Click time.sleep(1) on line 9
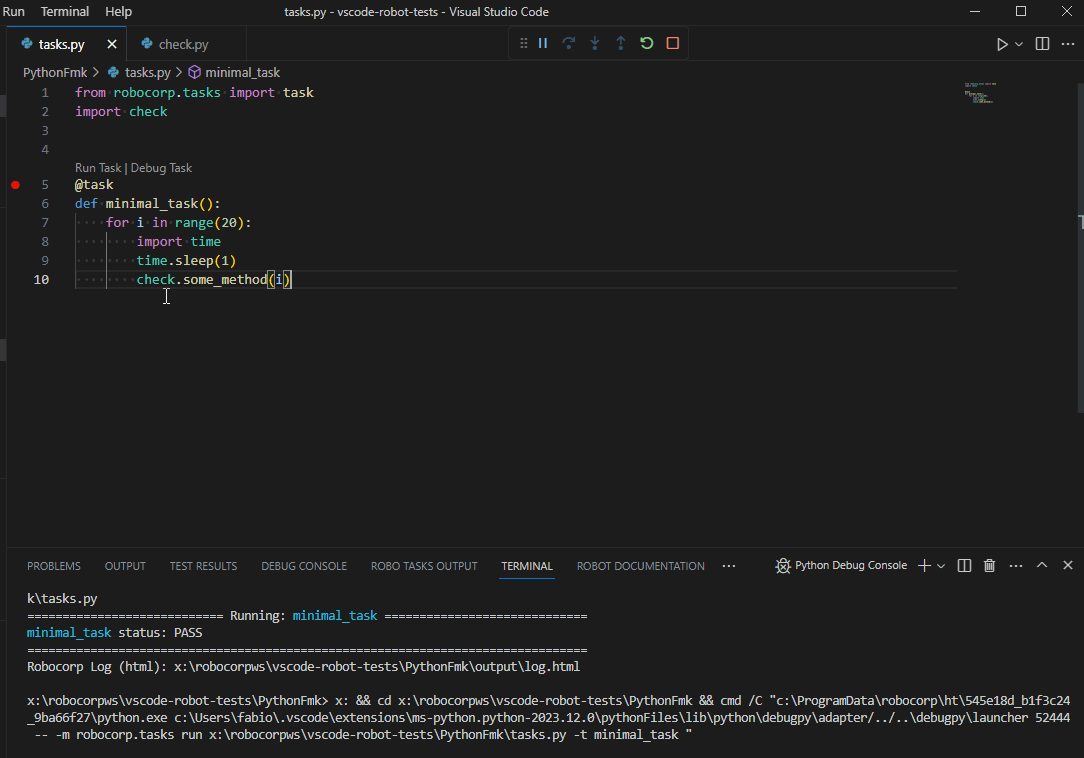1084x758 pixels. 186,261
